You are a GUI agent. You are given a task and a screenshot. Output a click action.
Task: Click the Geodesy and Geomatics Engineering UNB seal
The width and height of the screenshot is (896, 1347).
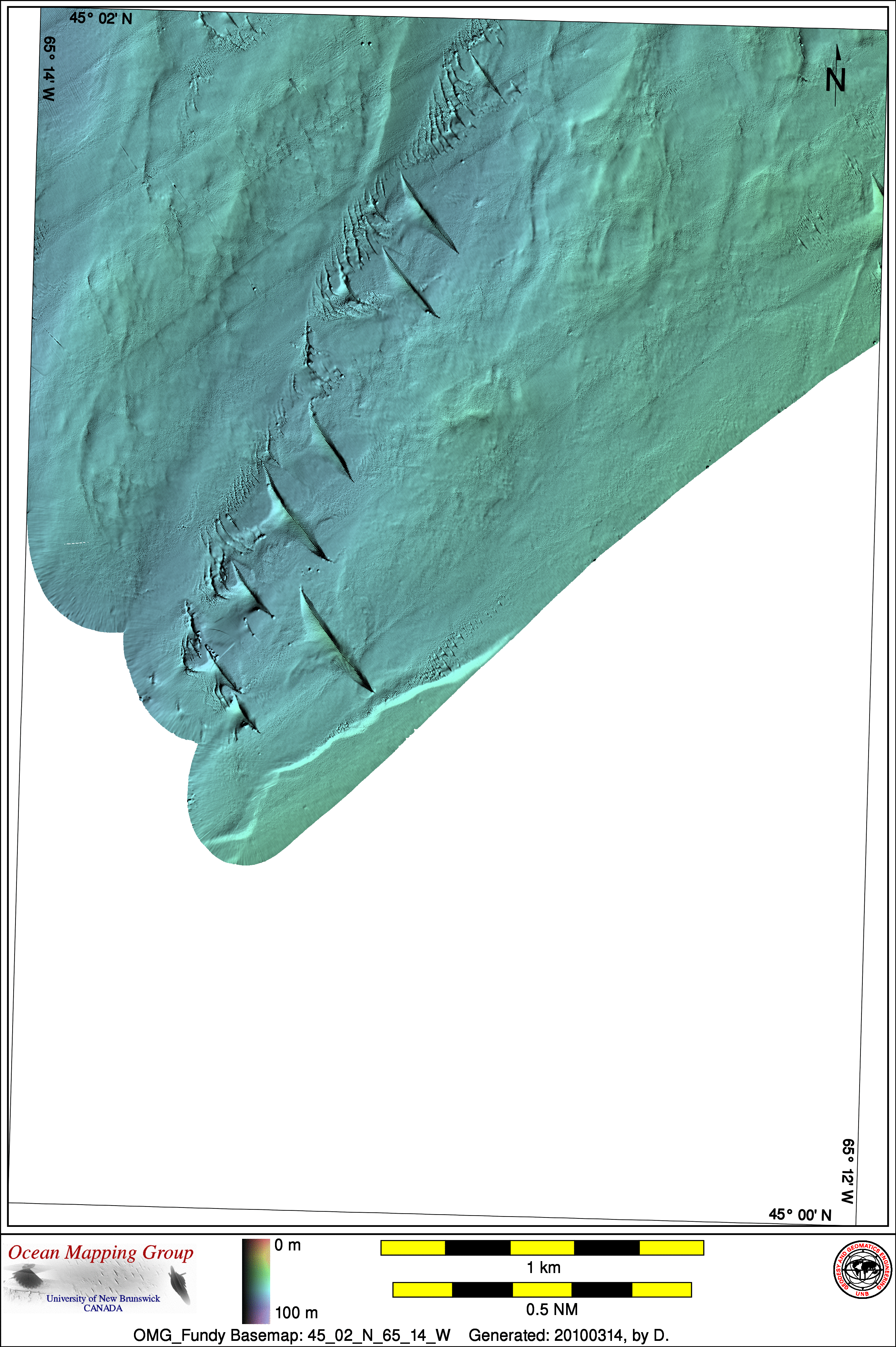click(863, 1270)
